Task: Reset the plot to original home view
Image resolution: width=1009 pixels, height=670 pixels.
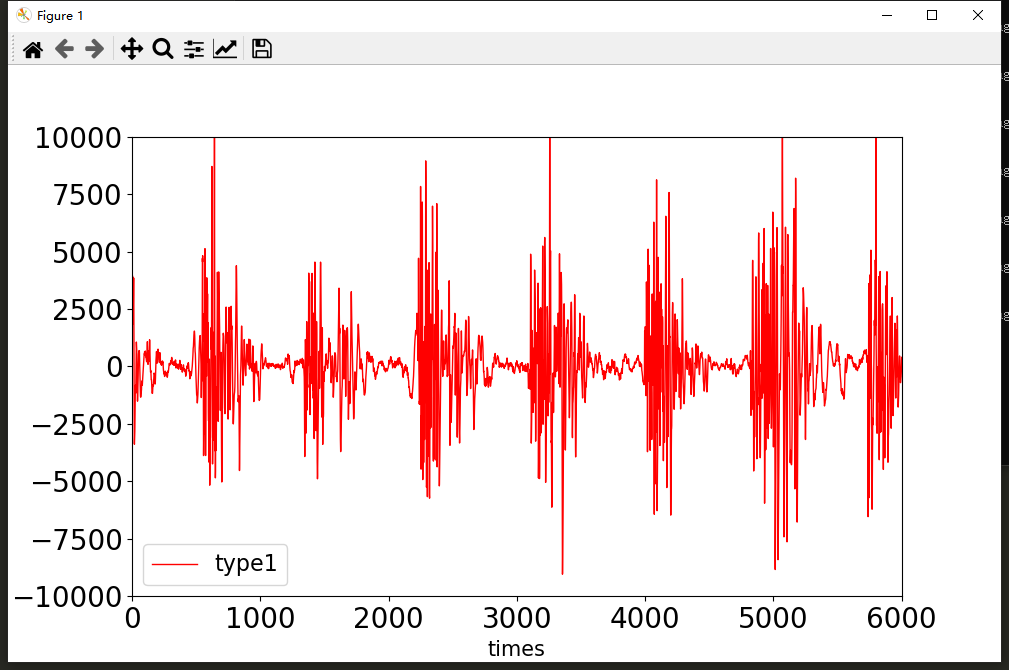Action: (33, 49)
